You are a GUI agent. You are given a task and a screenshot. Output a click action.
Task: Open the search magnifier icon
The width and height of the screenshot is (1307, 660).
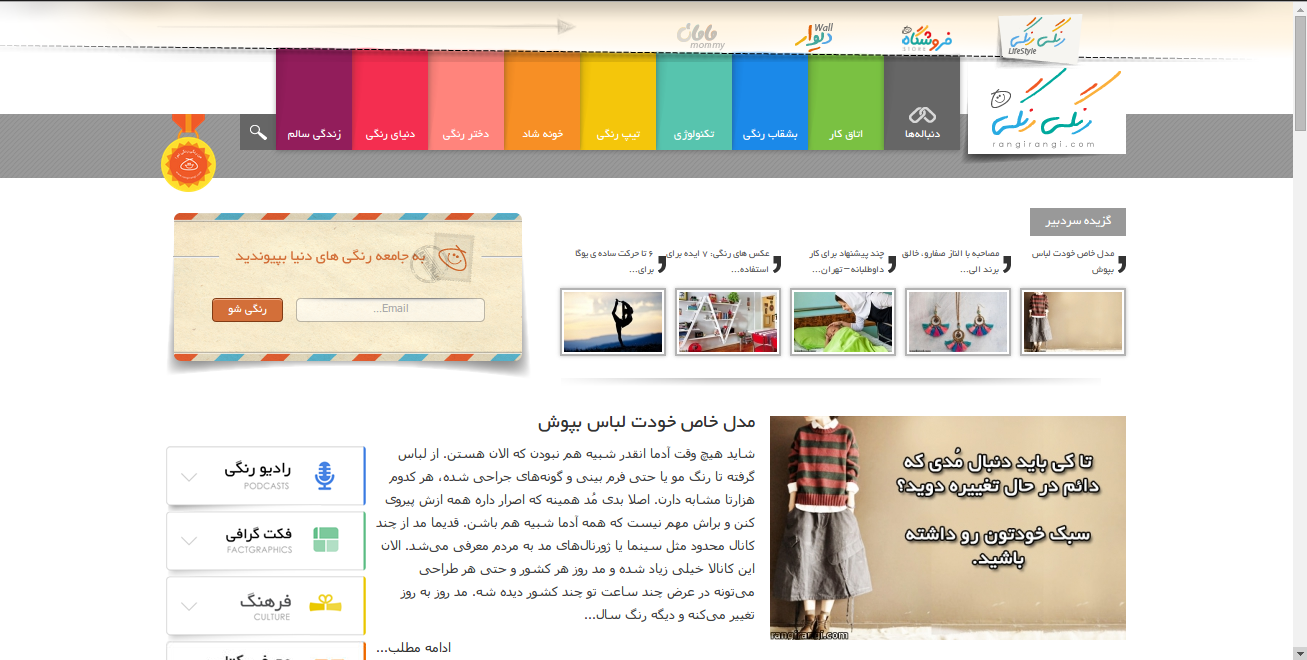click(258, 132)
